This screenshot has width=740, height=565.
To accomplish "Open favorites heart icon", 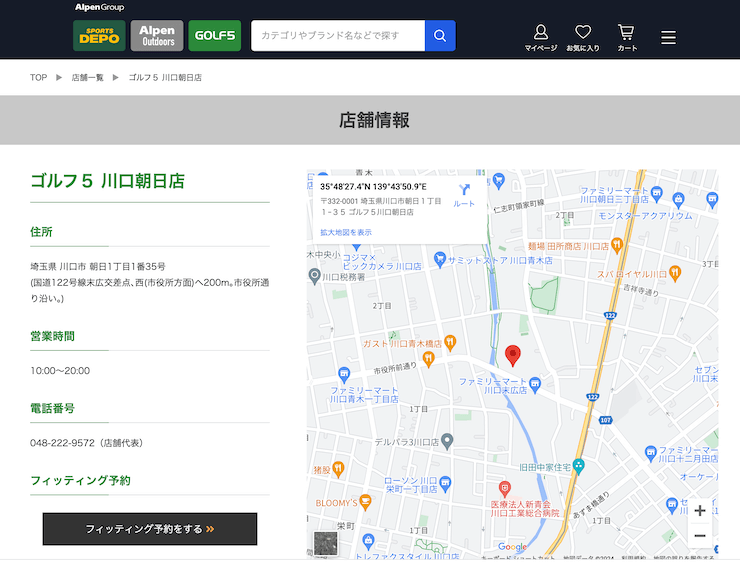I will 583,38.
